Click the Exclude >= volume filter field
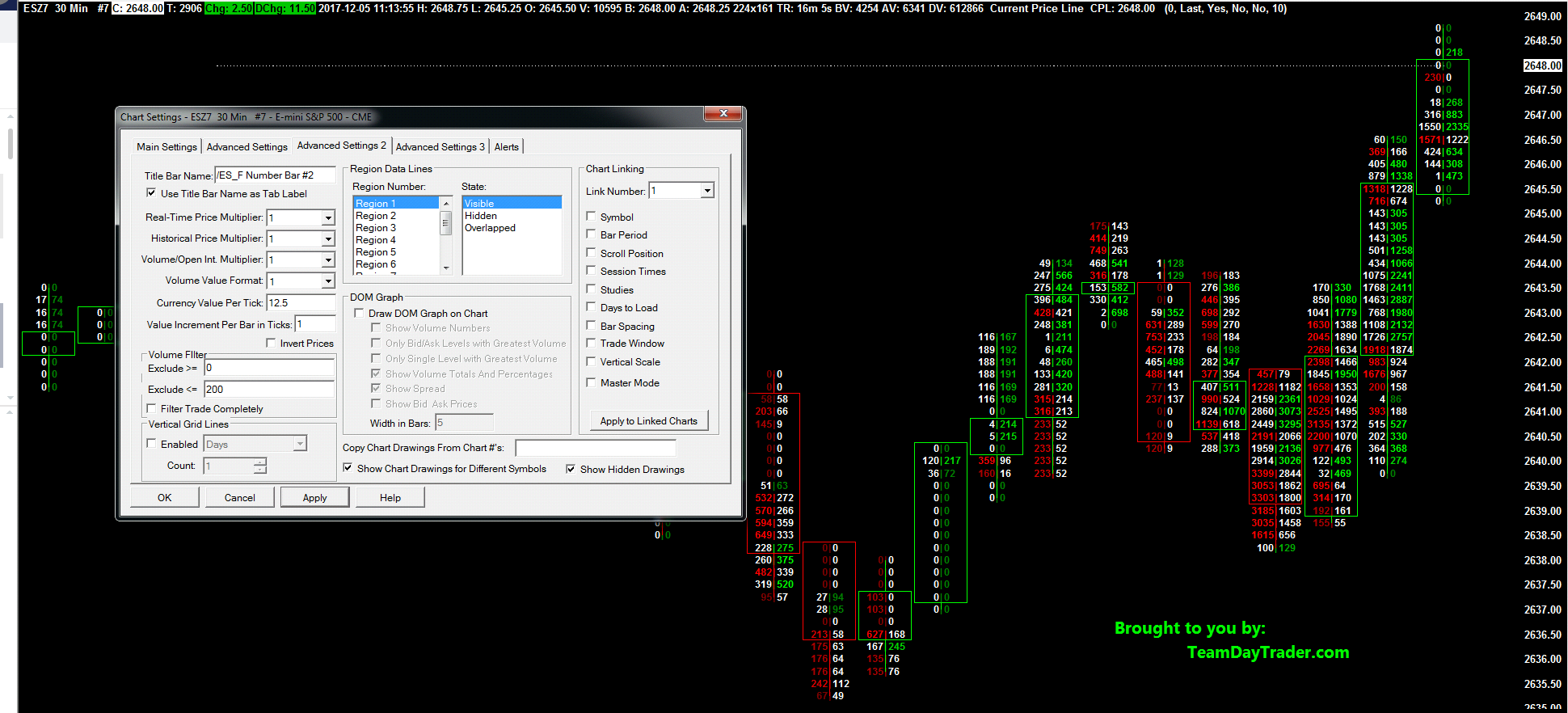Screen dimensions: 1568x713 coord(269,368)
